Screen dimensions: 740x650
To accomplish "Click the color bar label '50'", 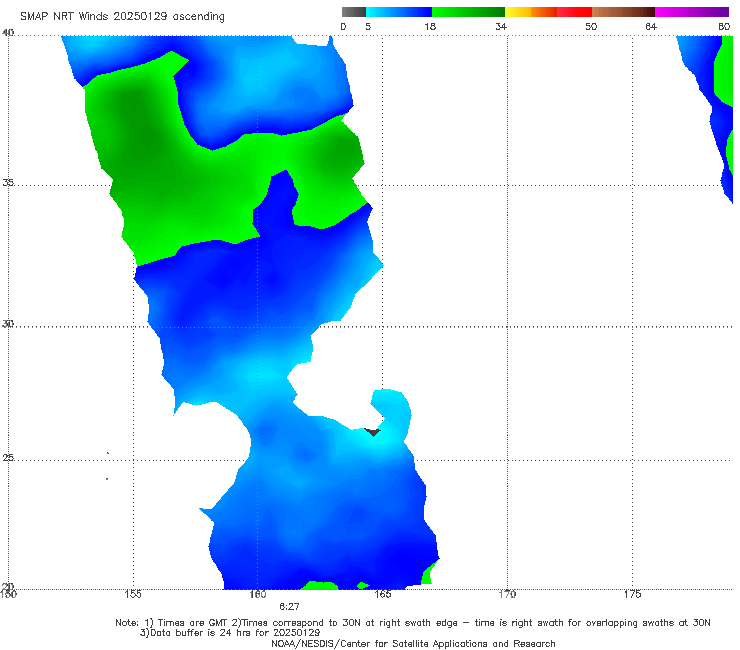I will pyautogui.click(x=591, y=26).
